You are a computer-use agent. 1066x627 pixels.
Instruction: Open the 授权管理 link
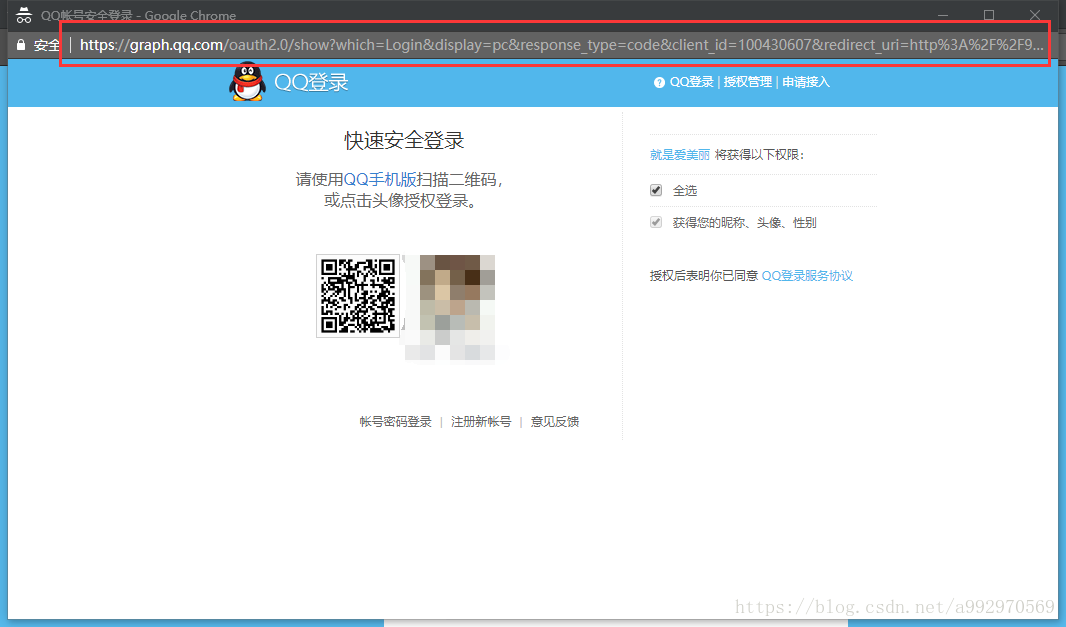748,82
